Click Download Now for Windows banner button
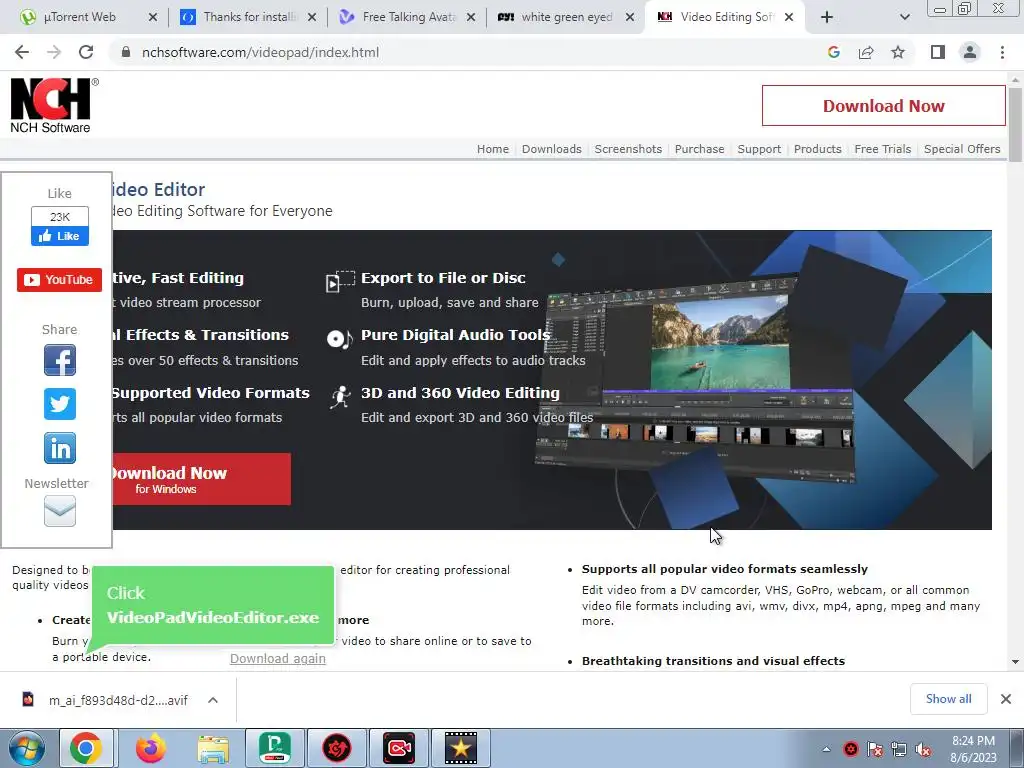This screenshot has width=1024, height=768. click(201, 479)
